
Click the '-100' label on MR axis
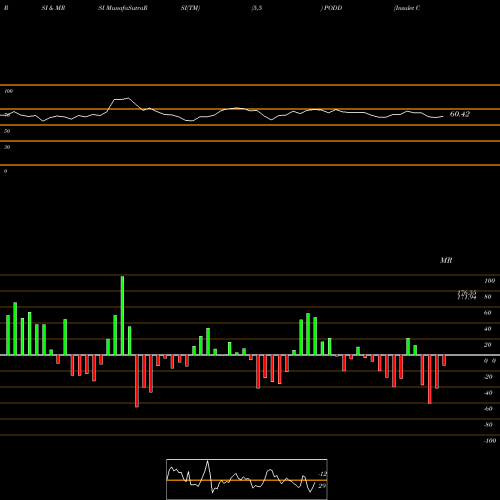(x=490, y=441)
